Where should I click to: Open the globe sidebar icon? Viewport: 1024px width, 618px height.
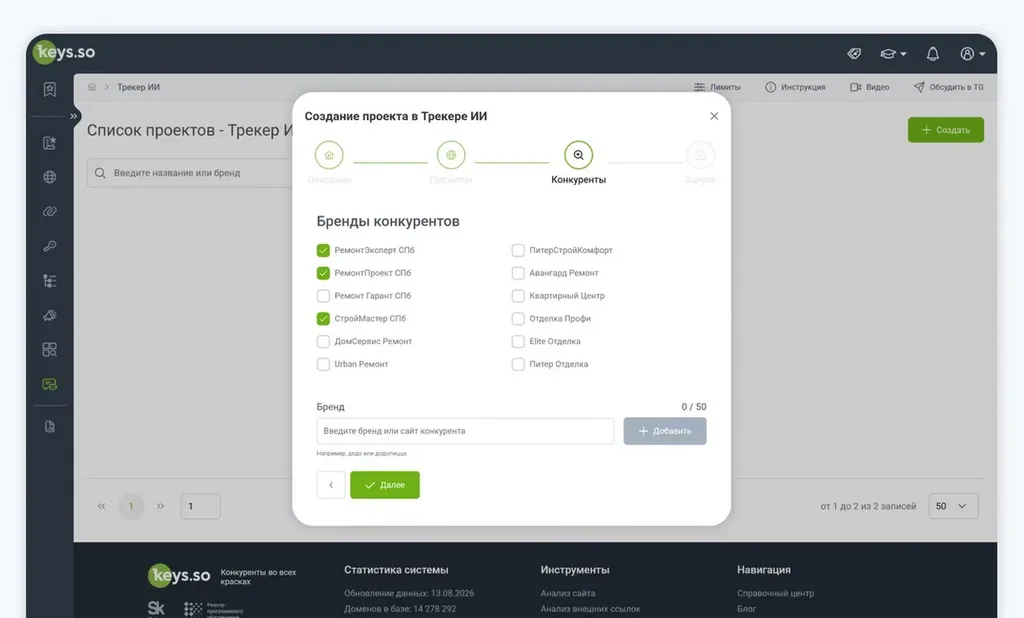pos(50,177)
